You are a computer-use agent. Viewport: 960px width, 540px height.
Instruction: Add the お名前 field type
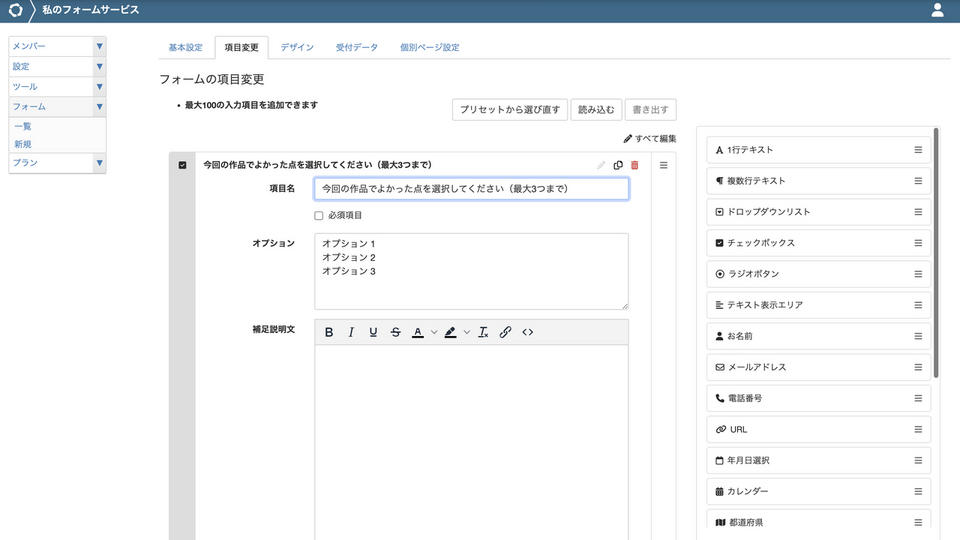[x=819, y=336]
